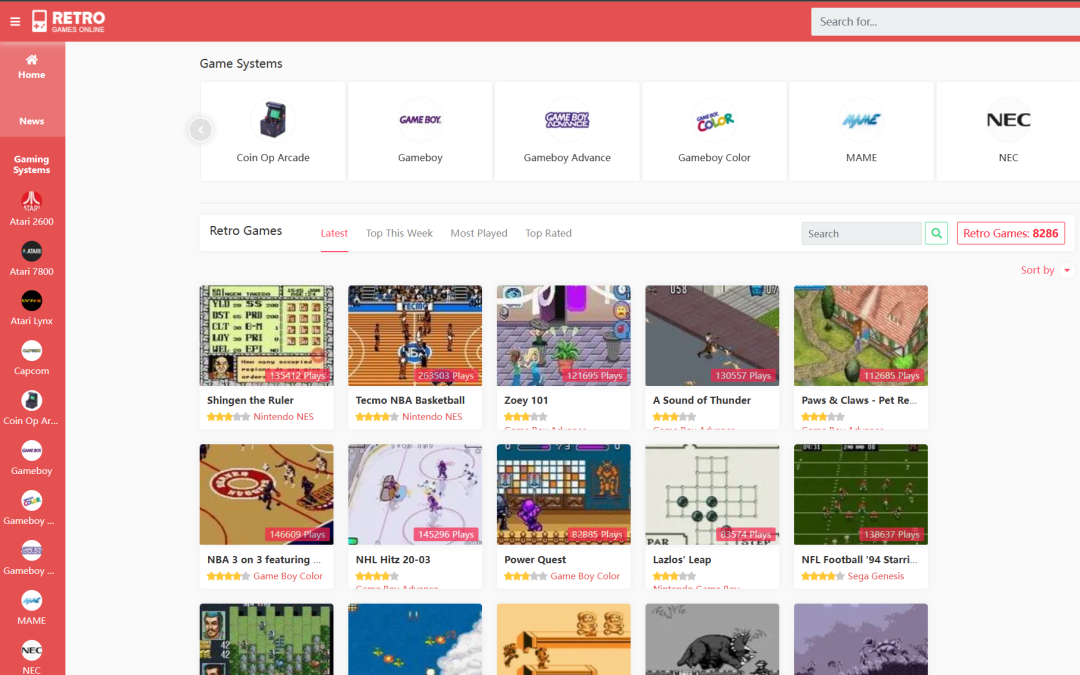Open the A Sound of Thunder thumbnail
This screenshot has height=675, width=1080.
[712, 335]
